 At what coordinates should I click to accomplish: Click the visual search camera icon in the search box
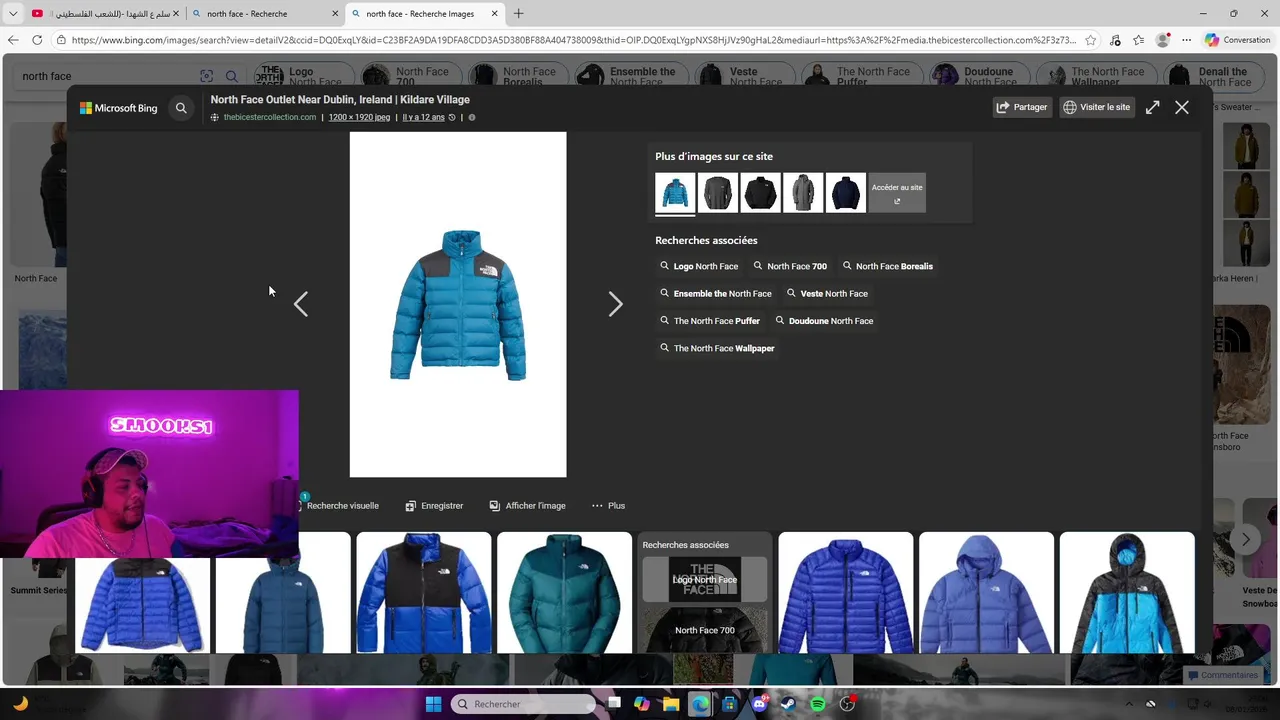coord(207,76)
